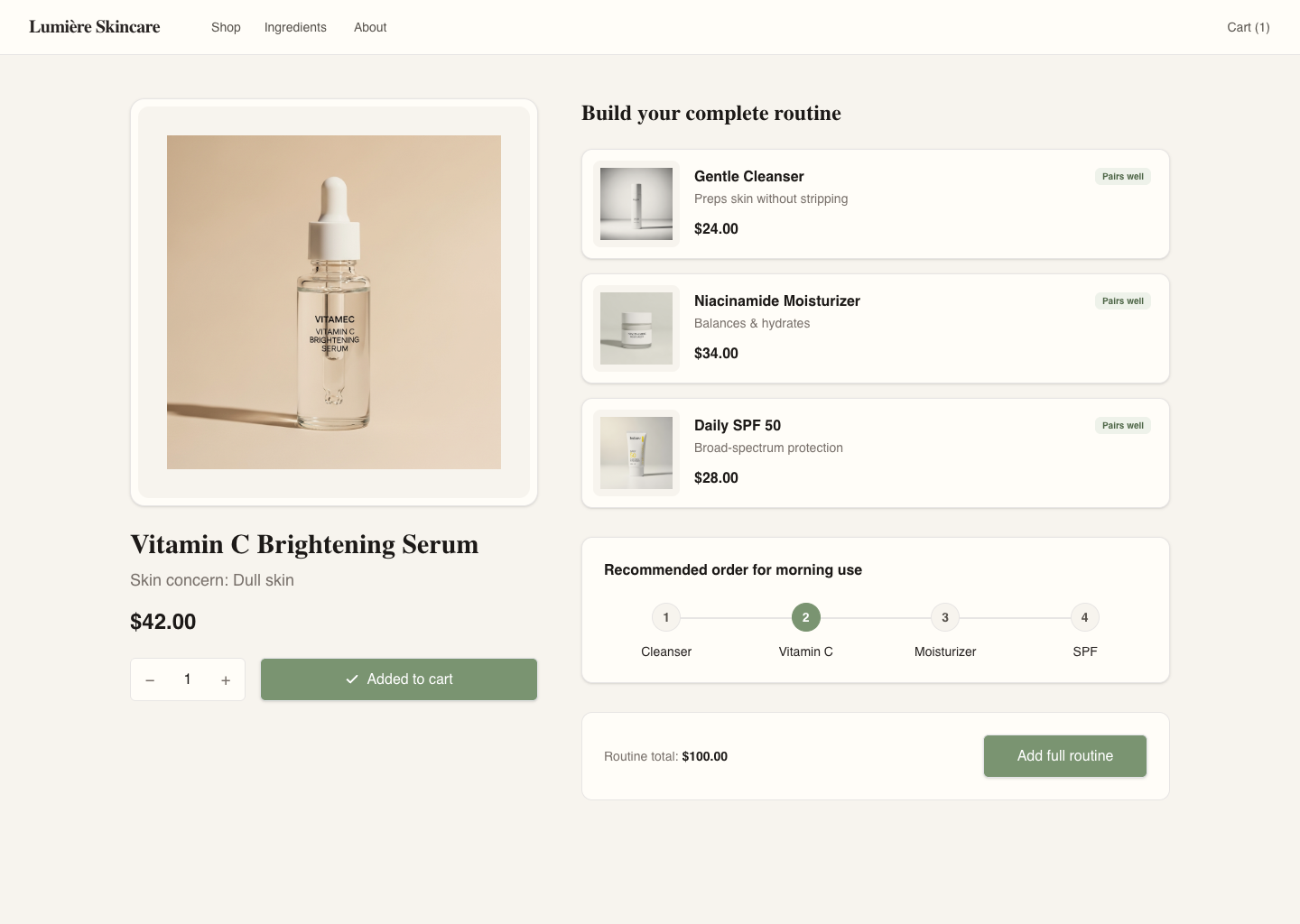Increase quantity with the plus icon
The height and width of the screenshot is (924, 1300).
(226, 679)
